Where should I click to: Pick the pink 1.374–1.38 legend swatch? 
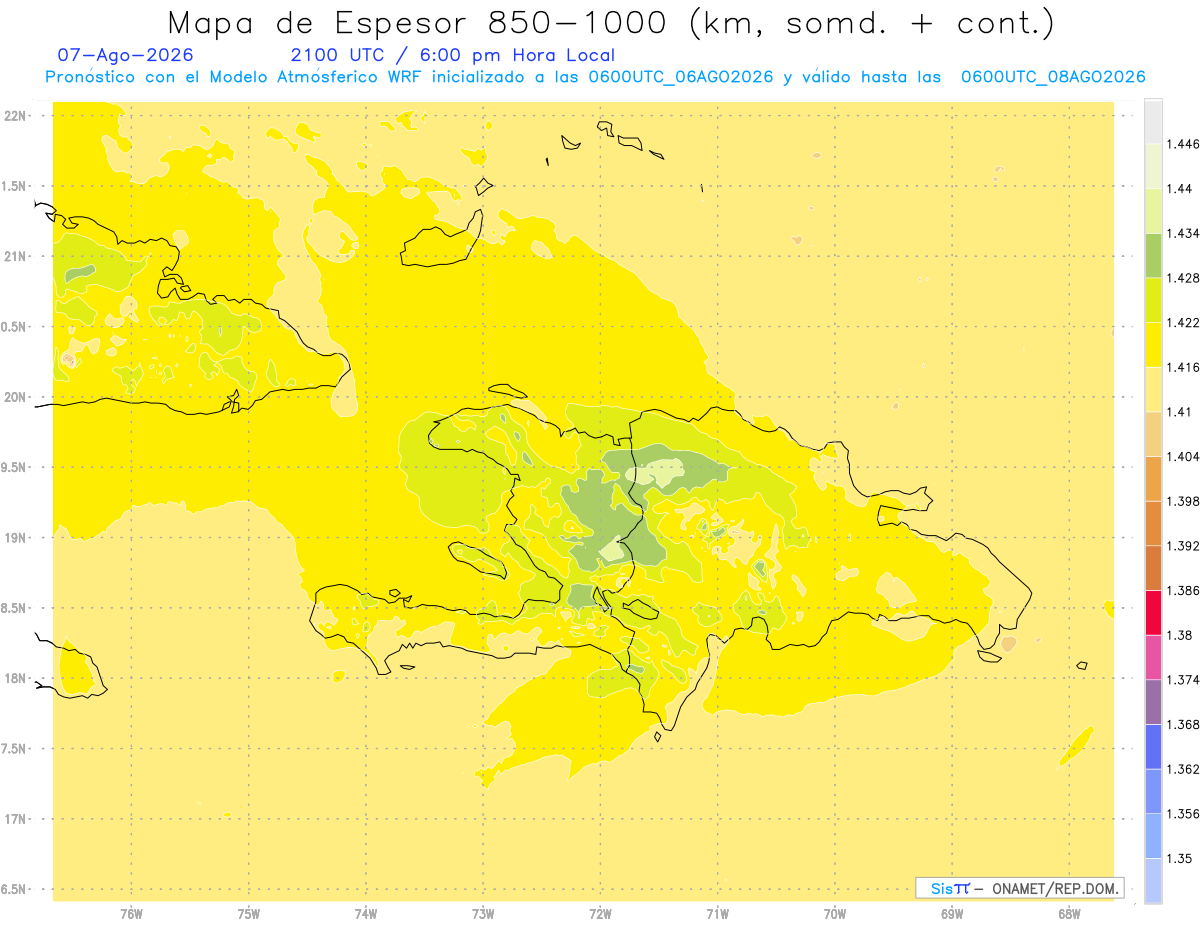click(1153, 657)
